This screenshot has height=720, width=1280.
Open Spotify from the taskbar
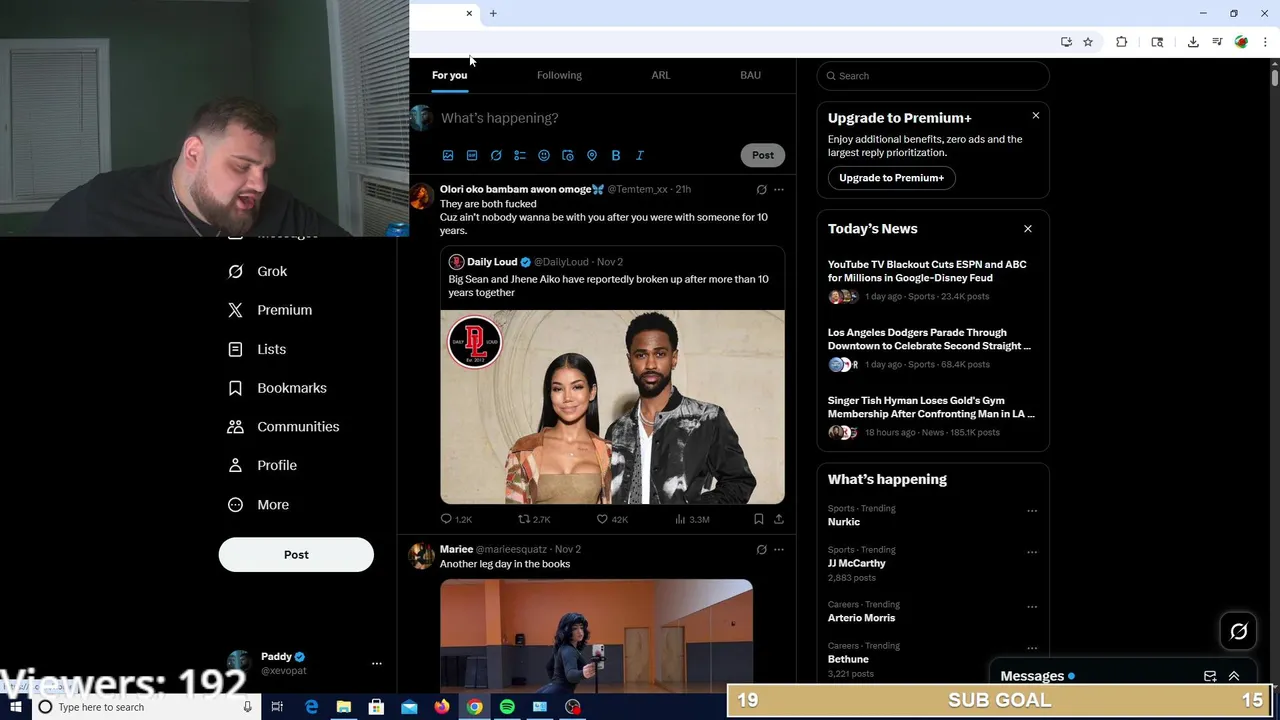[x=507, y=707]
